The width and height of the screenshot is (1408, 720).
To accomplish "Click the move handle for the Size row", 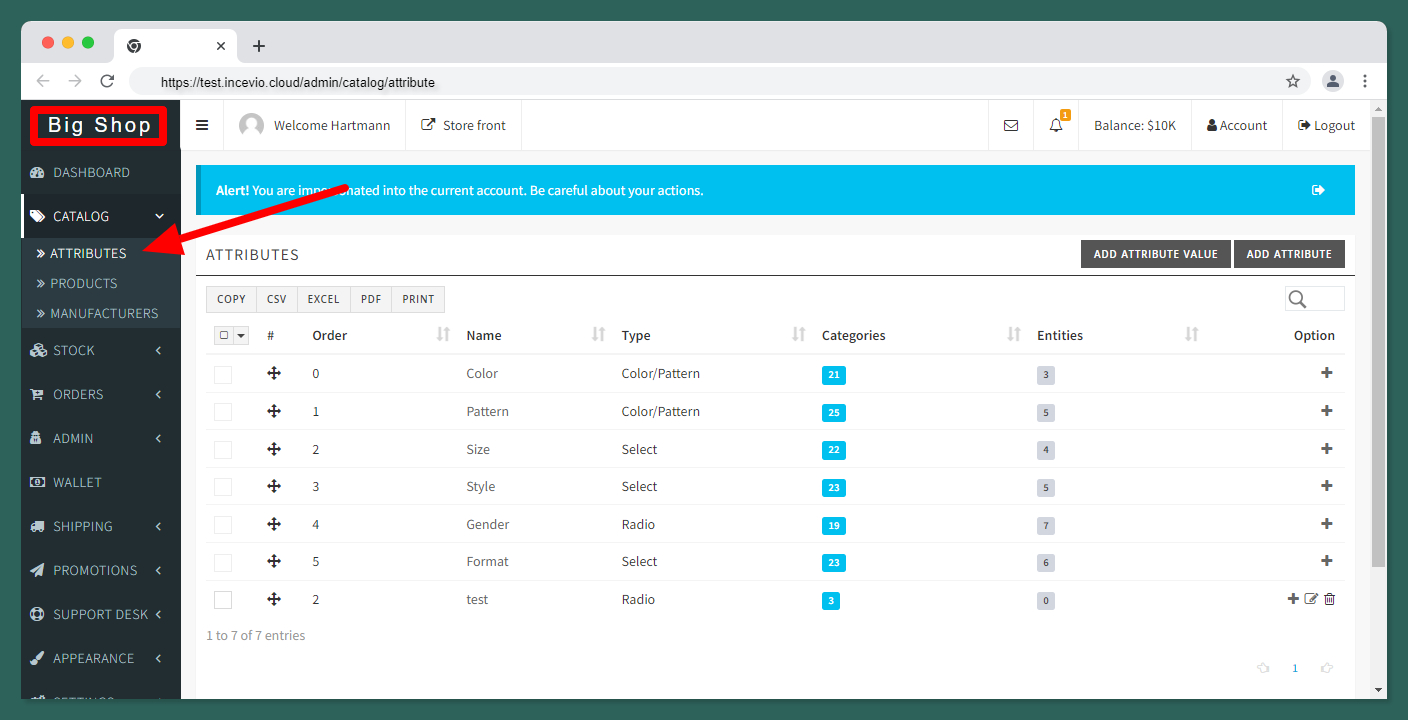I will (274, 449).
